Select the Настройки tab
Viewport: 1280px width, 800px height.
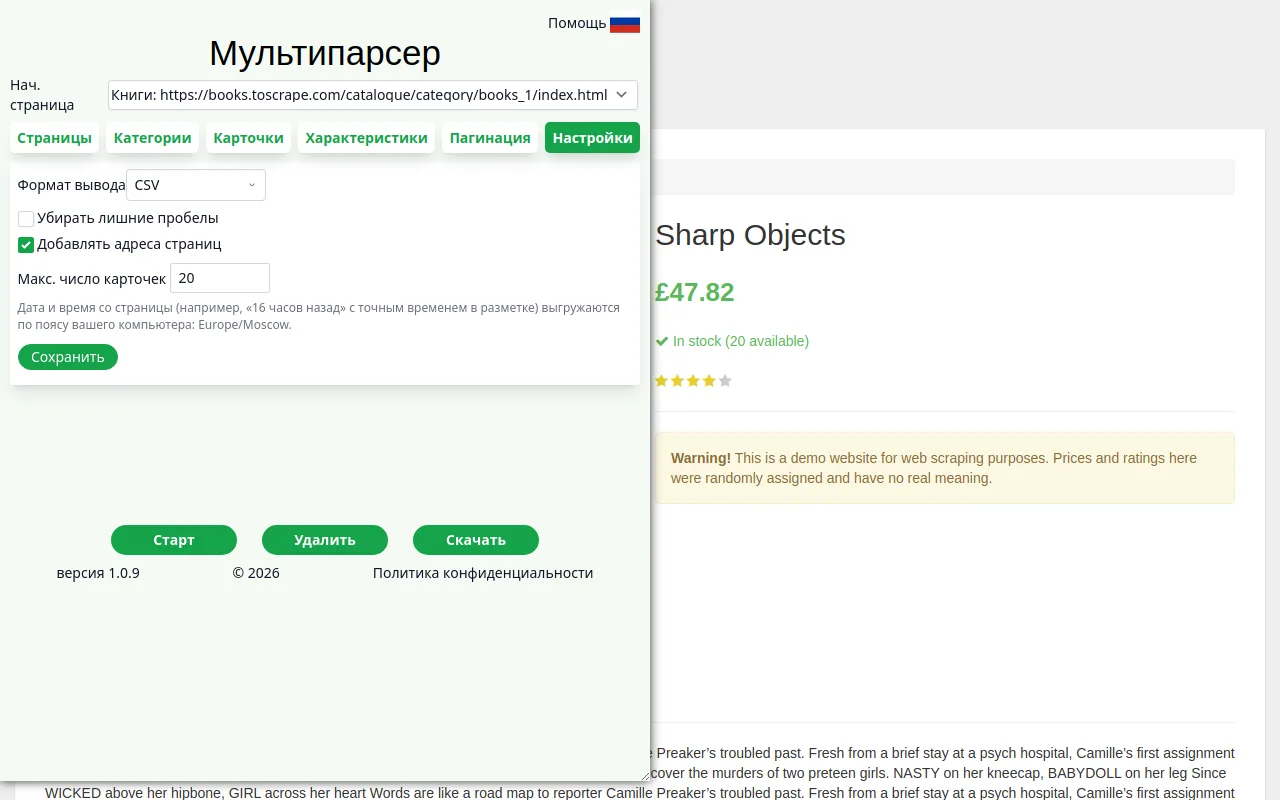pos(592,138)
